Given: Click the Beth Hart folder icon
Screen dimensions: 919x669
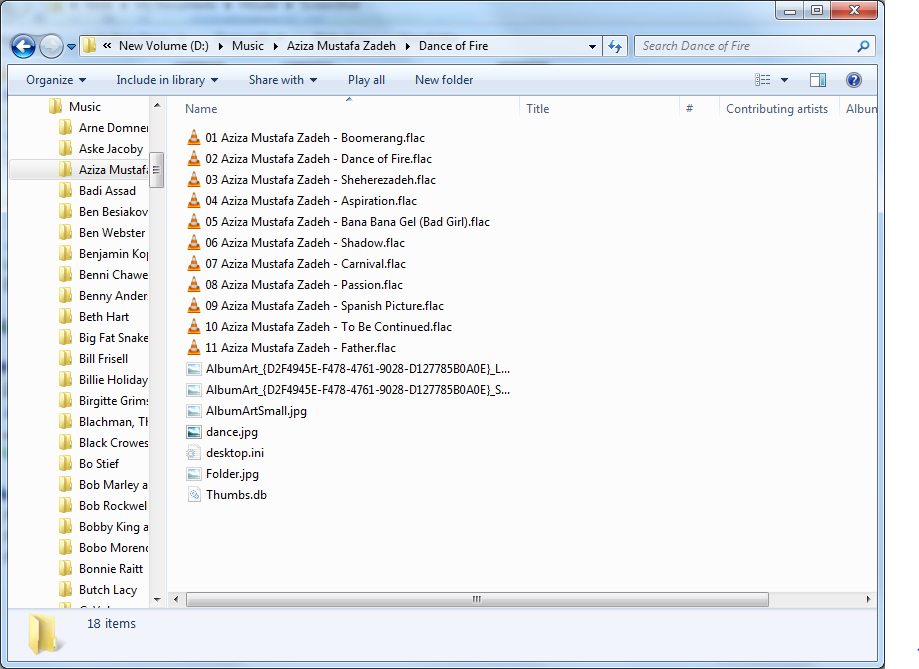Looking at the screenshot, I should [66, 317].
